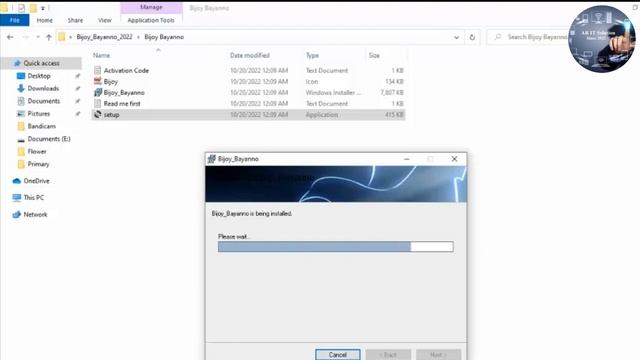Click Explorer title bar folder icon
Image resolution: width=640 pixels, height=360 pixels.
click(4, 7)
